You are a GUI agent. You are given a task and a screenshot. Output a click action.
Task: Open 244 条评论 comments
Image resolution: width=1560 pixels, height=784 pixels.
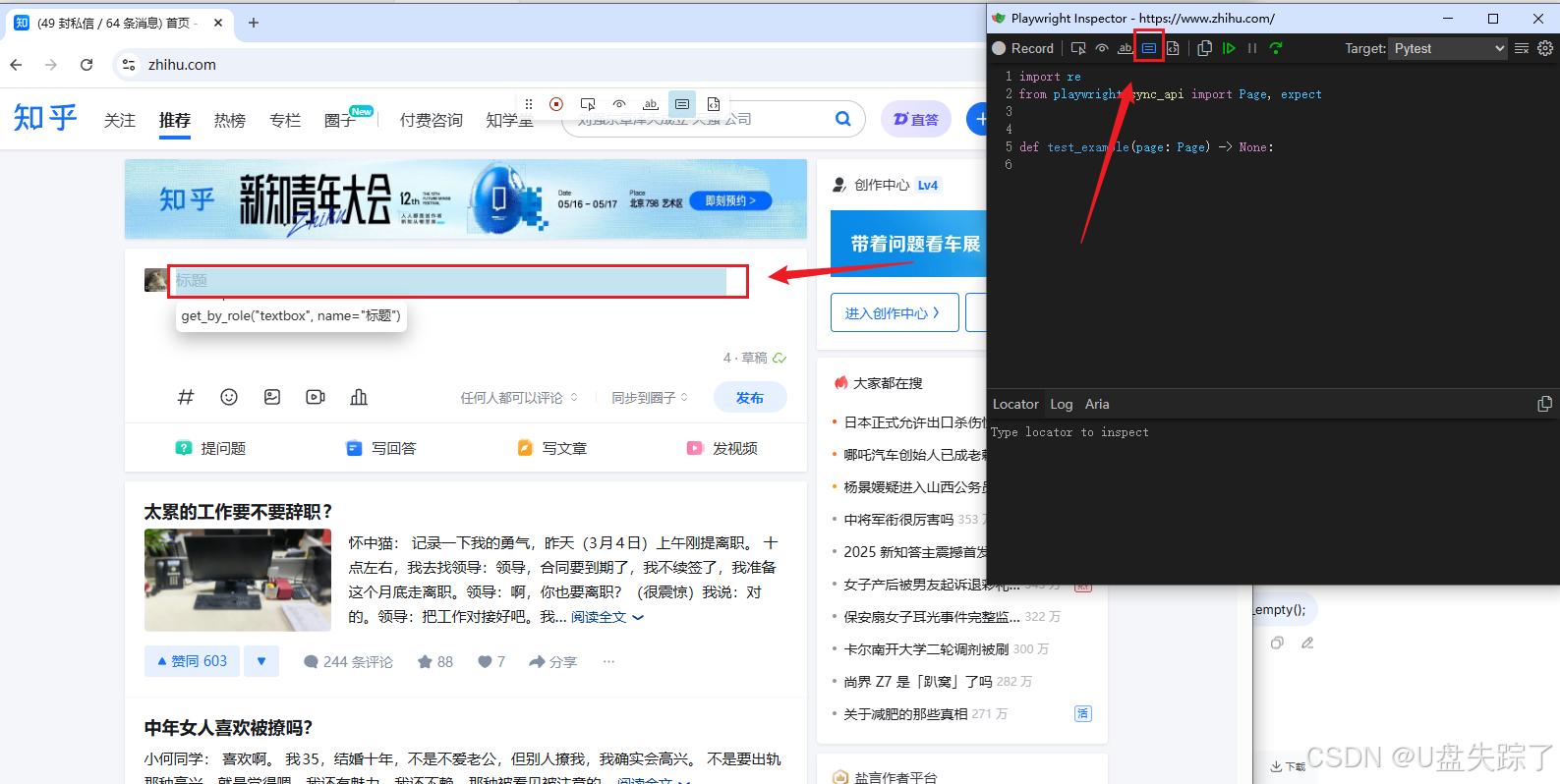tap(348, 662)
